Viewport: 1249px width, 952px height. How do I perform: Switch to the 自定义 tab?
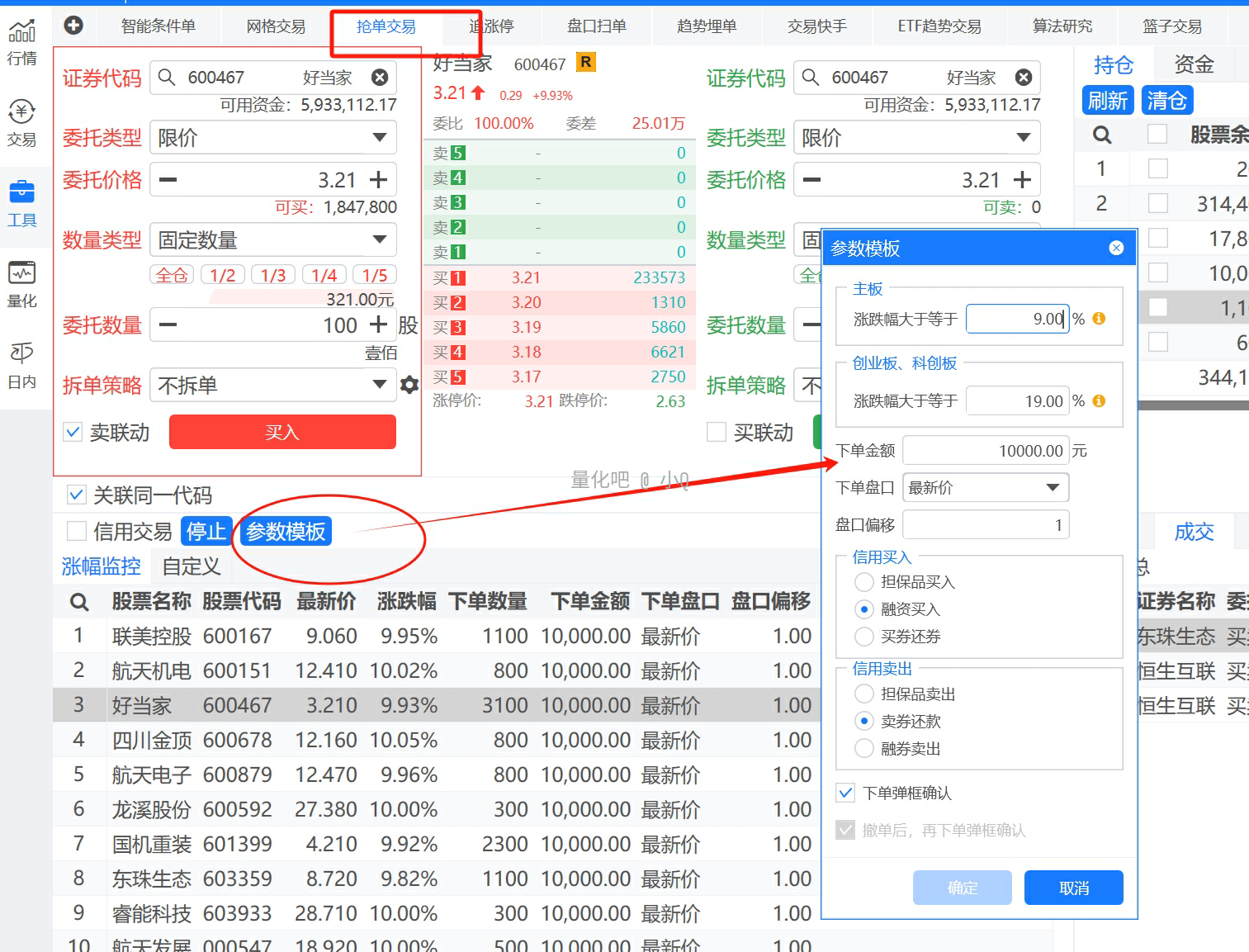tap(192, 566)
